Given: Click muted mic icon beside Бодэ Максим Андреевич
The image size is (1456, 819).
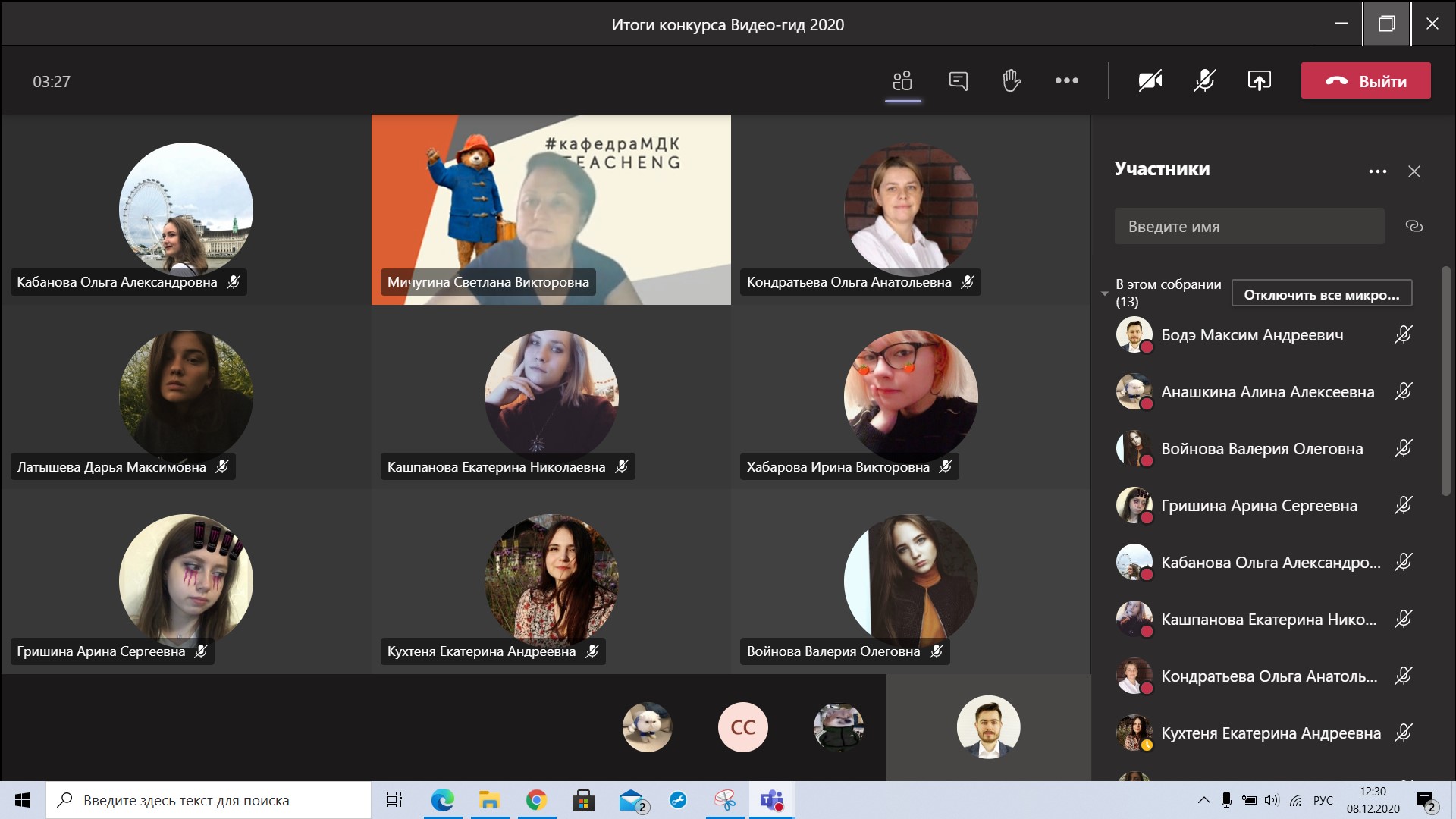Looking at the screenshot, I should tap(1403, 334).
